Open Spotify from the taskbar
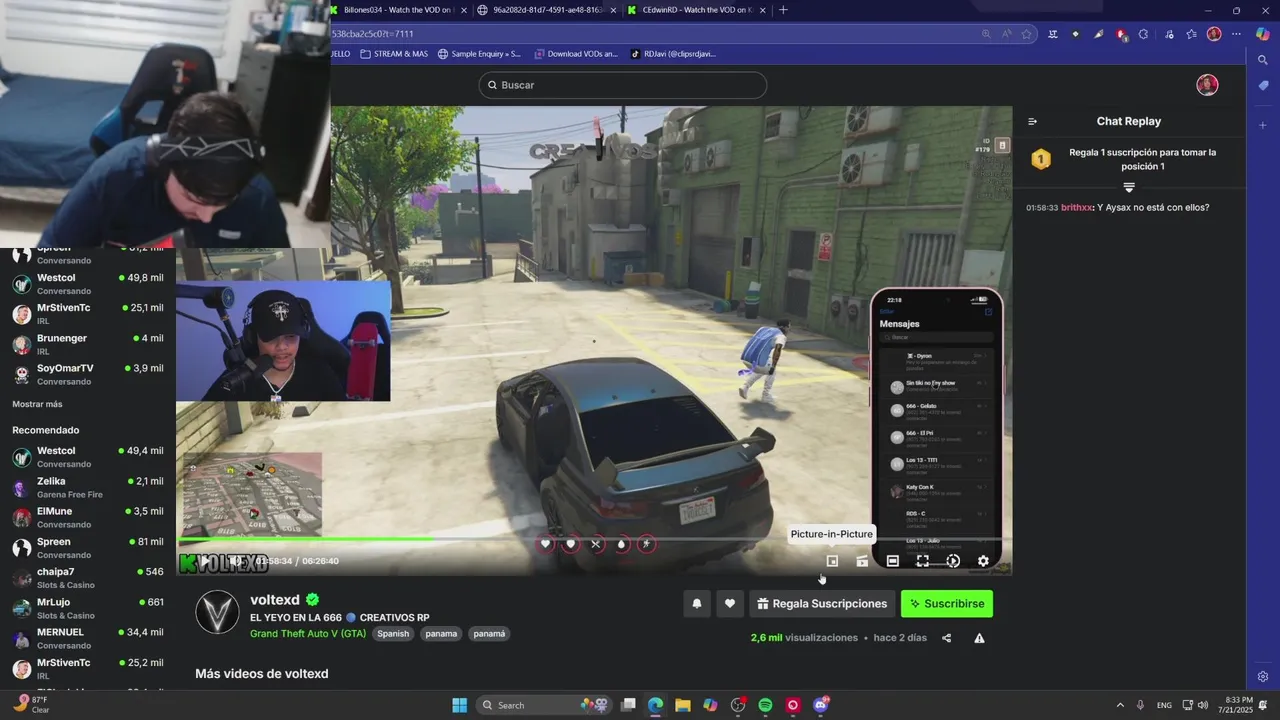This screenshot has height=720, width=1280. coord(765,705)
